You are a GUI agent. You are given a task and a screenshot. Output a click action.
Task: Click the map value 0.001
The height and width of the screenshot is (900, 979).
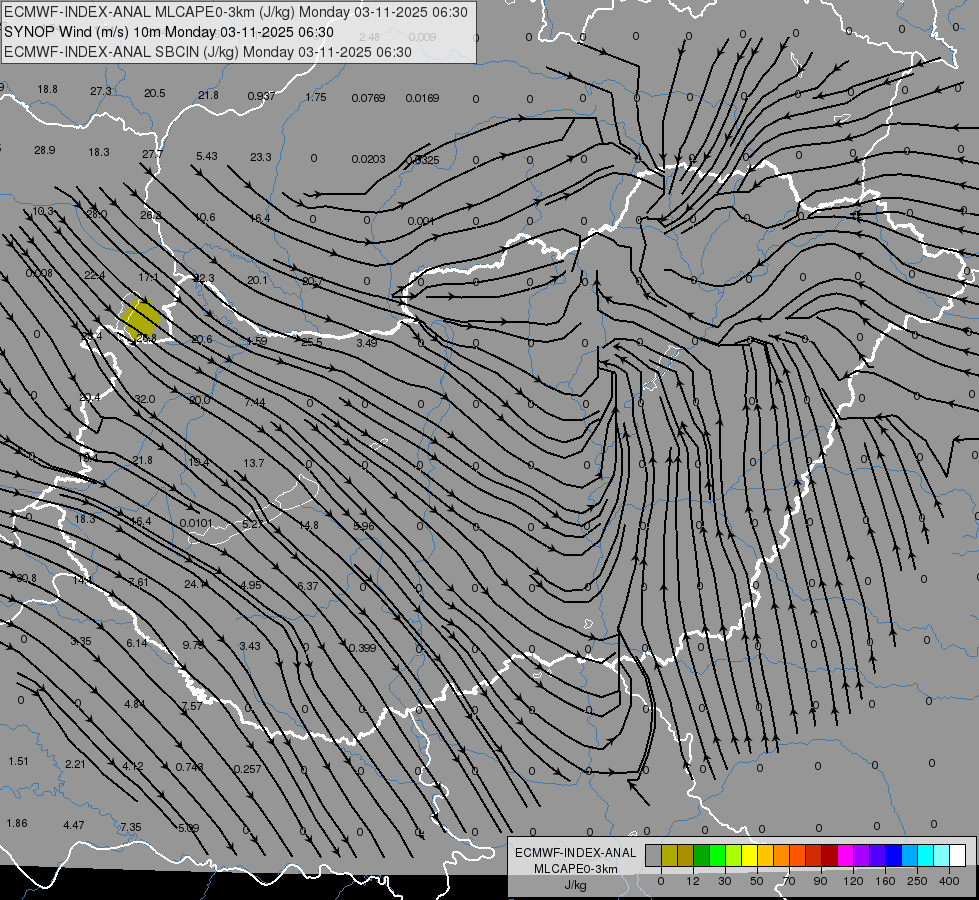(420, 221)
